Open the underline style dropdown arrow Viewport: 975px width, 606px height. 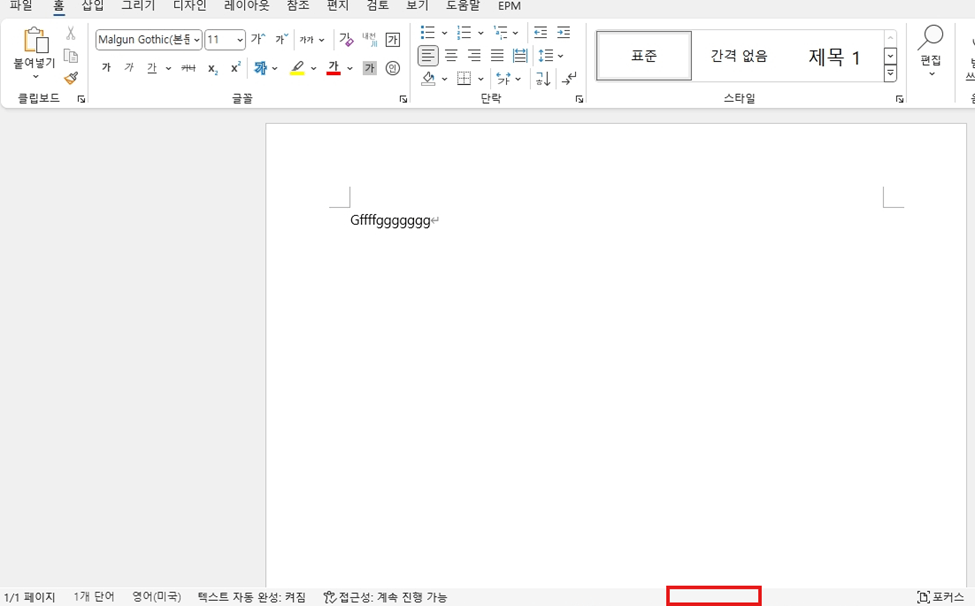[x=168, y=68]
